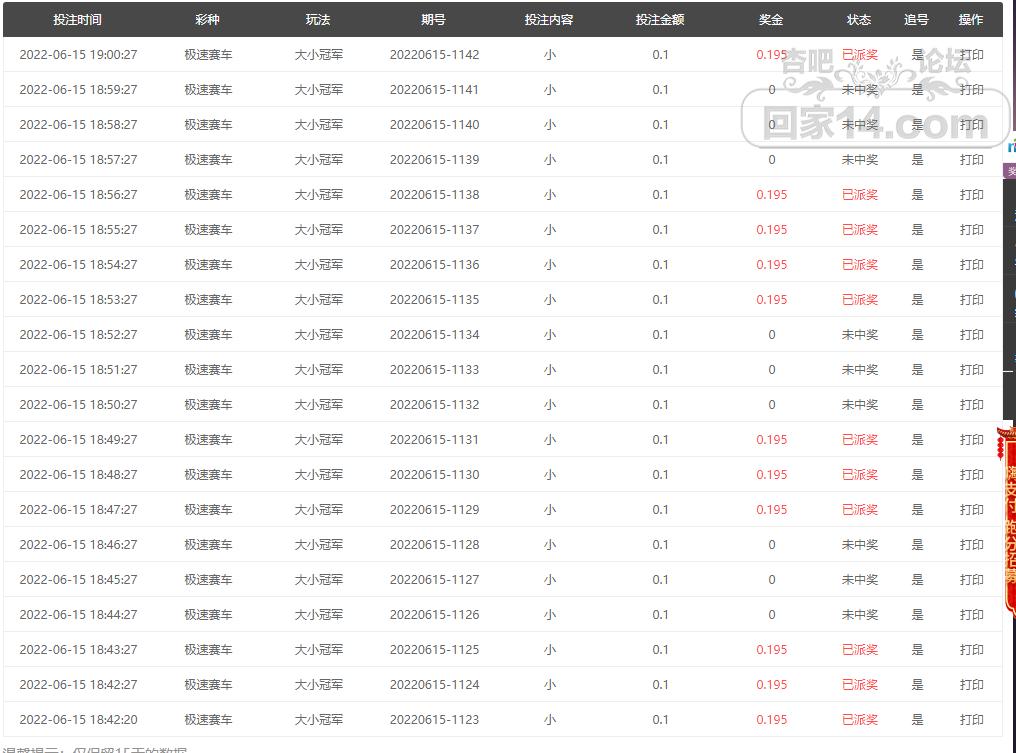Click the 投注金额 column header
This screenshot has width=1016, height=753.
pyautogui.click(x=660, y=19)
